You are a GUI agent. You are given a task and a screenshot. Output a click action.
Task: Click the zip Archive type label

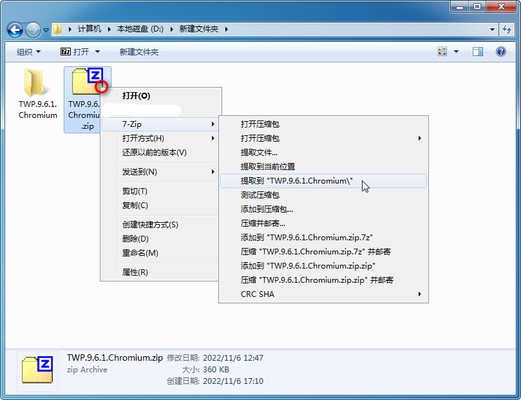coord(87,369)
